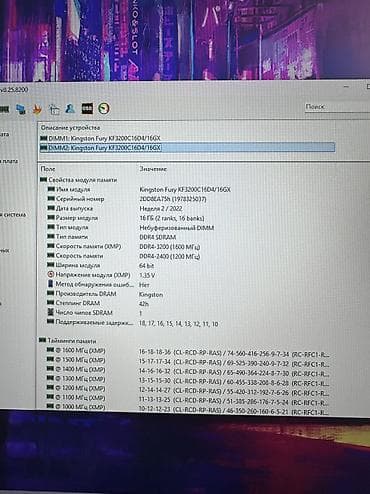The height and width of the screenshot is (494, 370).
Task: Click the Значение column header
Action: [153, 169]
